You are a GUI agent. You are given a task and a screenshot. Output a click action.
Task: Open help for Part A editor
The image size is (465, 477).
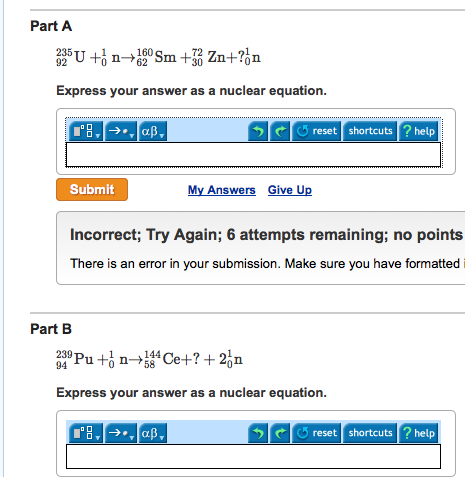[419, 131]
